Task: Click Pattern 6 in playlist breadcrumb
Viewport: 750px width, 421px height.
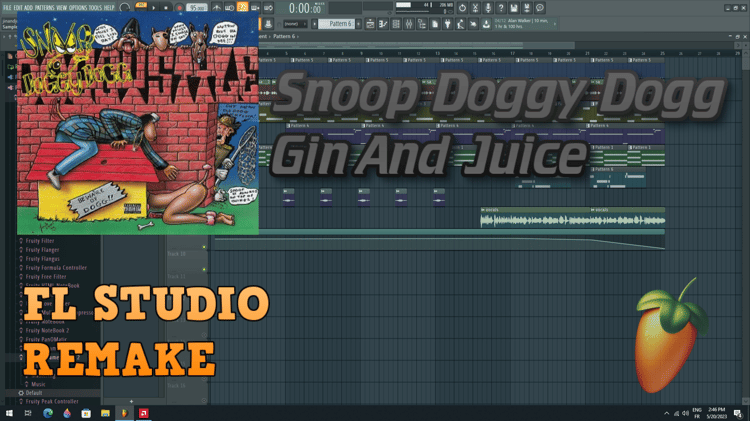Action: click(x=284, y=36)
